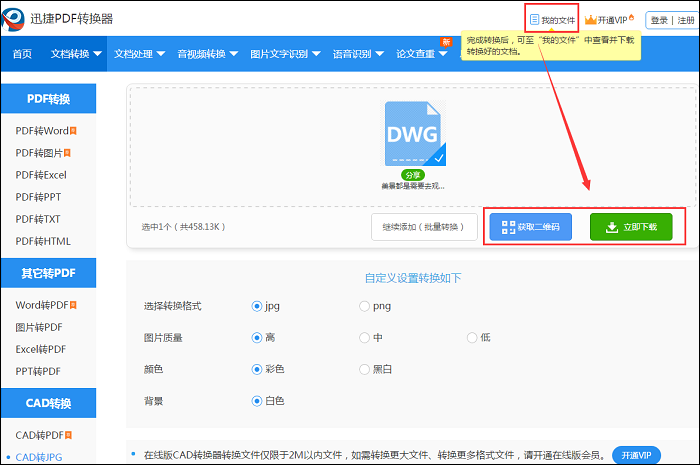This screenshot has height=465, width=700.
Task: Click the yellow 完成转换后 tooltip
Action: click(551, 46)
